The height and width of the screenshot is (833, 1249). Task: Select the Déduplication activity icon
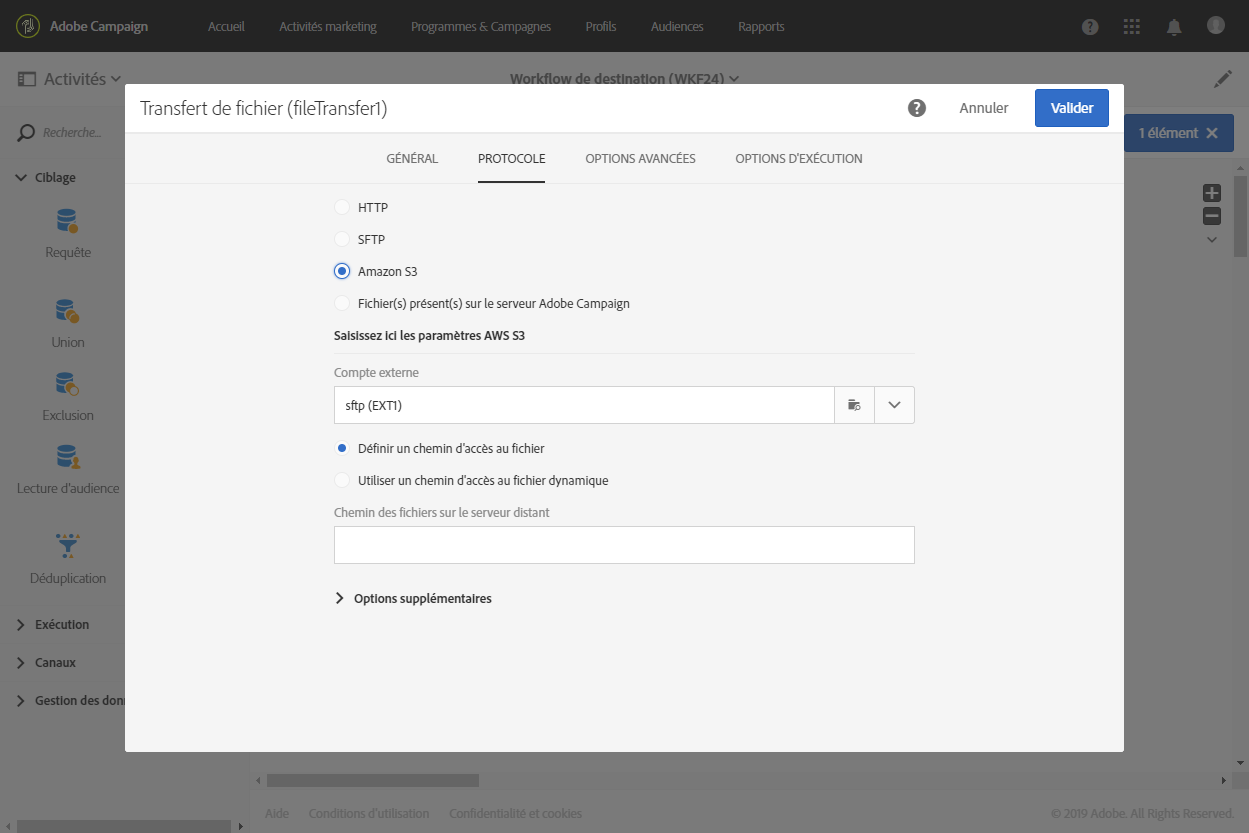[x=68, y=546]
